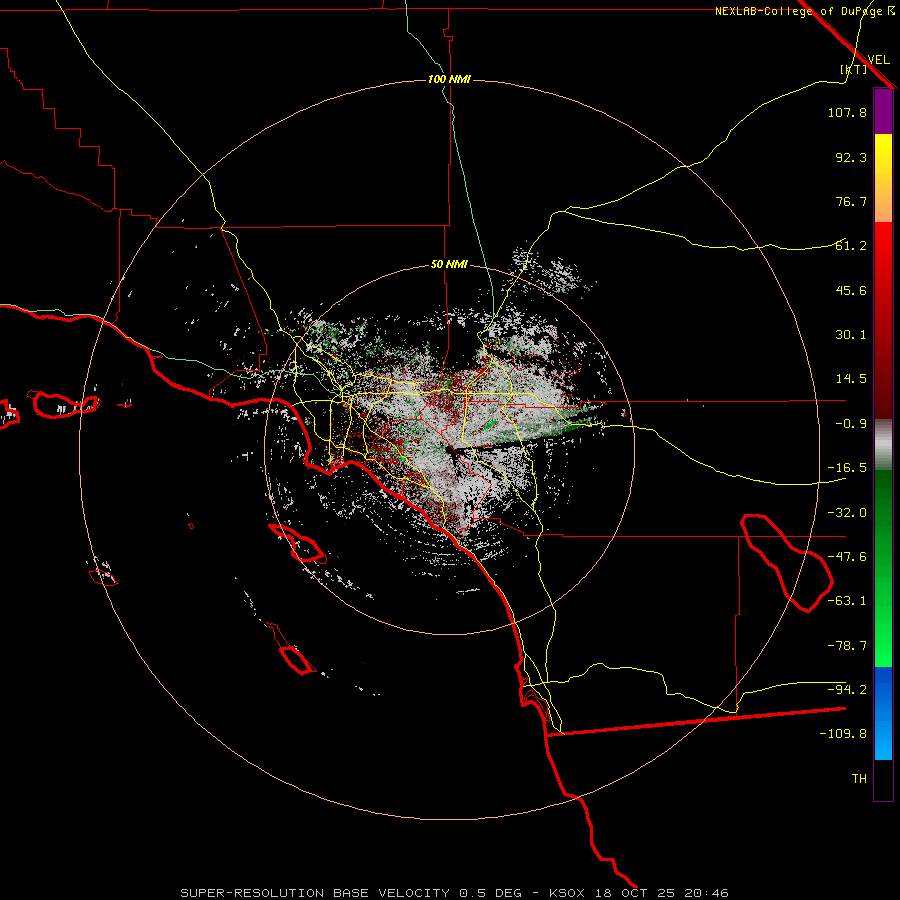Select the 61.2 legend value

(851, 246)
